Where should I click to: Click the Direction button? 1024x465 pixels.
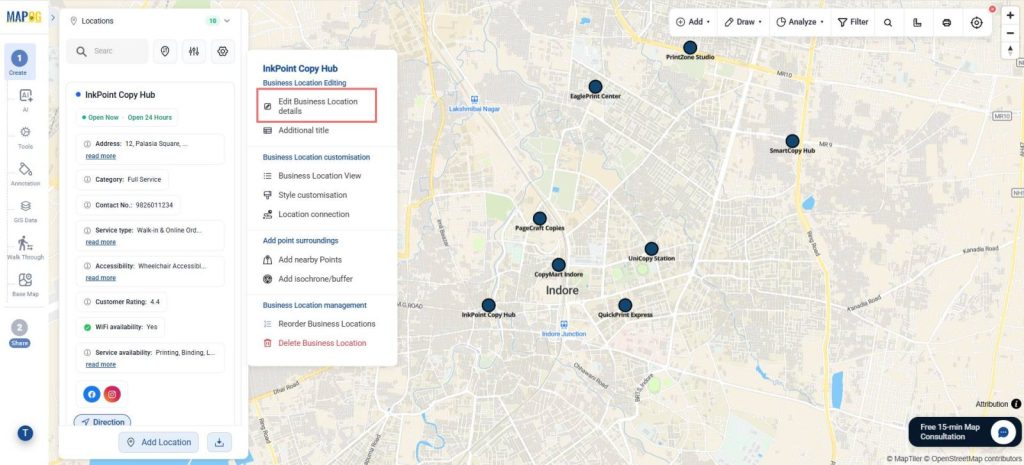point(103,422)
